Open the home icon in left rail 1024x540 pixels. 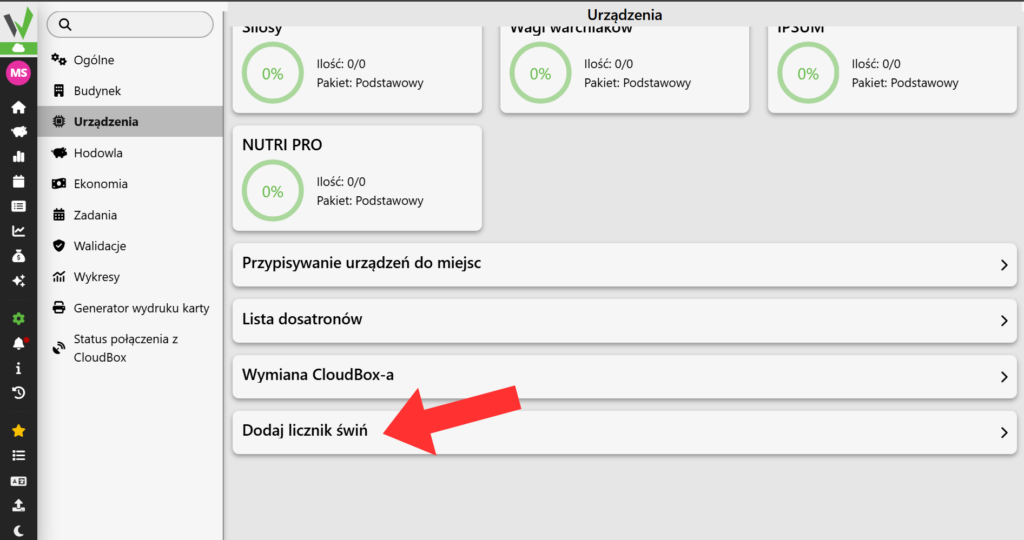(x=18, y=107)
